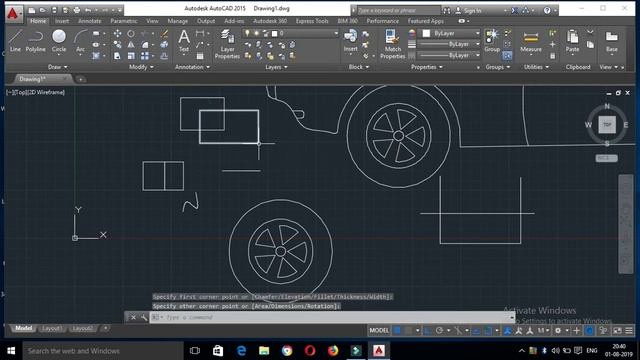
Task: Click the Plot printer icon in quick access toolbar
Action: pos(77,10)
